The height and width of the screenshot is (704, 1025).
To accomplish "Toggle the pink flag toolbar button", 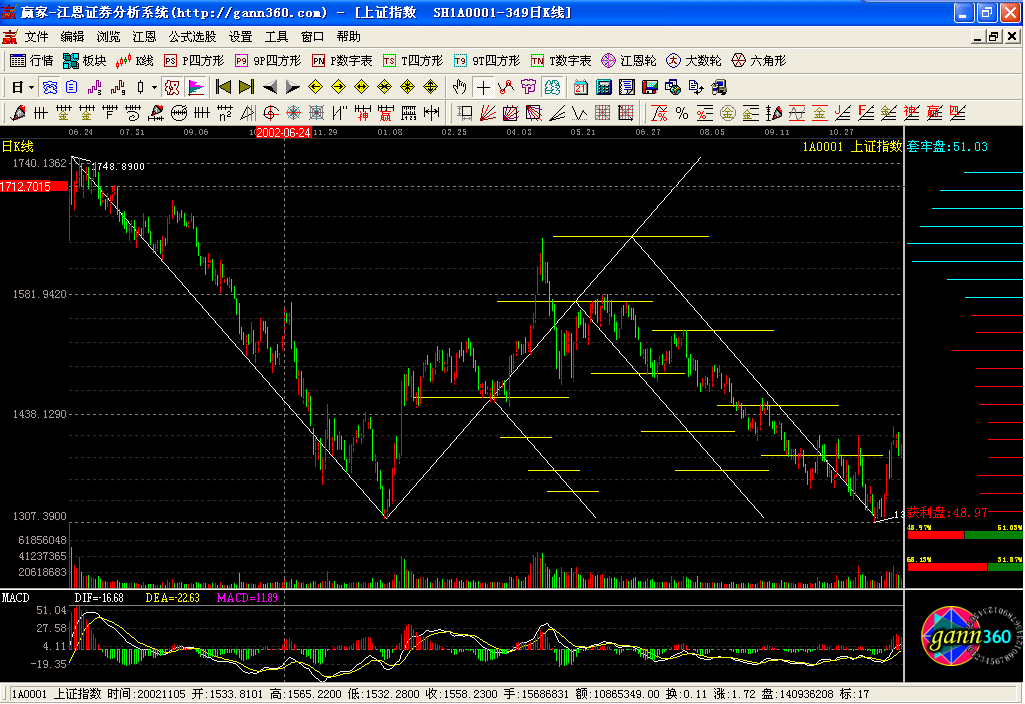I will coord(195,87).
